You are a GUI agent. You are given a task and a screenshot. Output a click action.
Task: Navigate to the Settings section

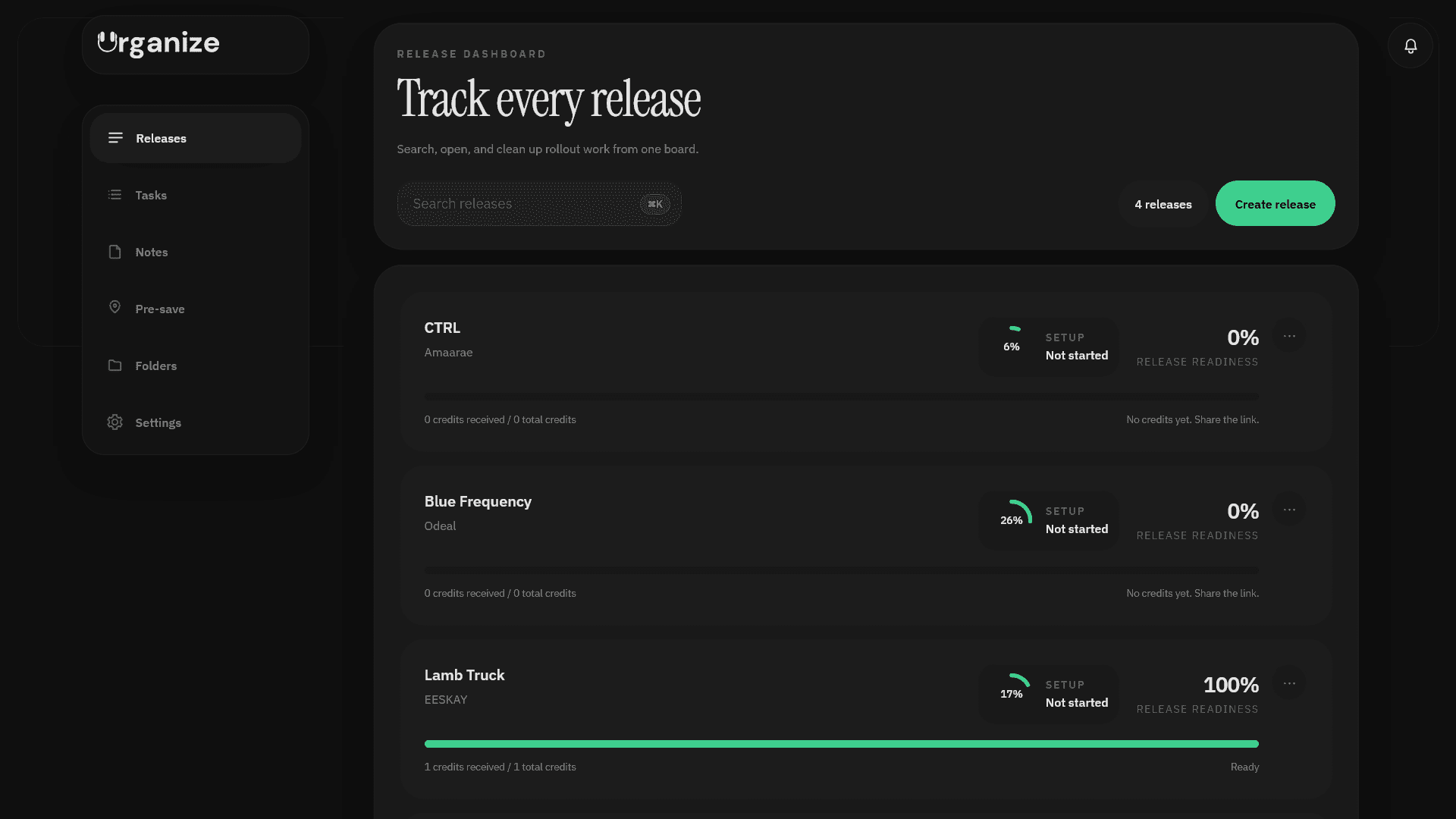tap(158, 422)
